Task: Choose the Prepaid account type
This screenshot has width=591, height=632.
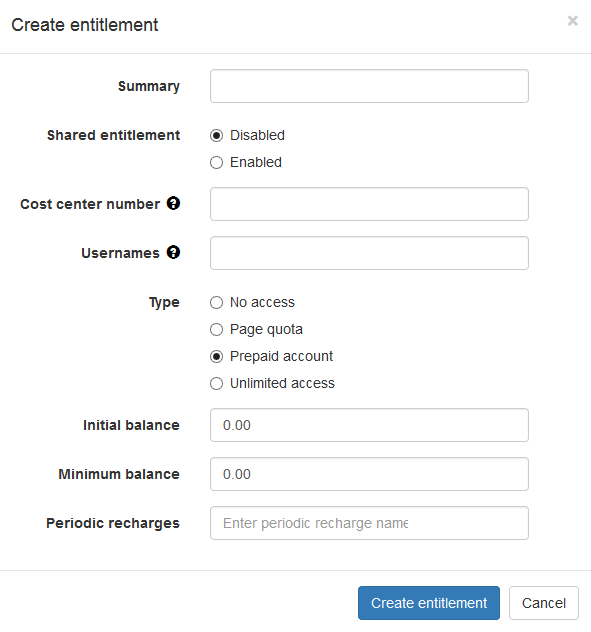Action: click(x=216, y=356)
